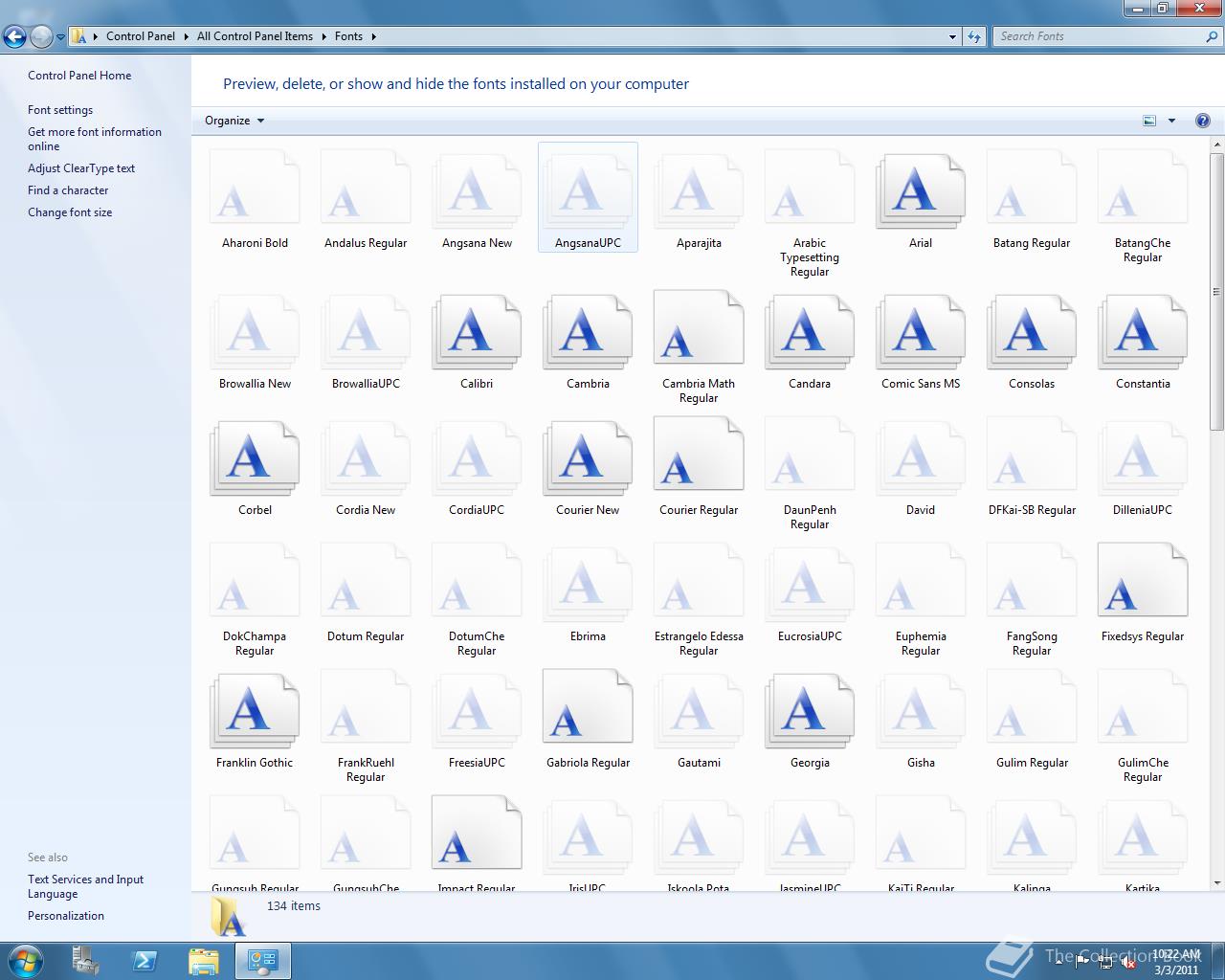Select the FreesiaUPC font icon
The height and width of the screenshot is (980, 1225).
pos(476,709)
